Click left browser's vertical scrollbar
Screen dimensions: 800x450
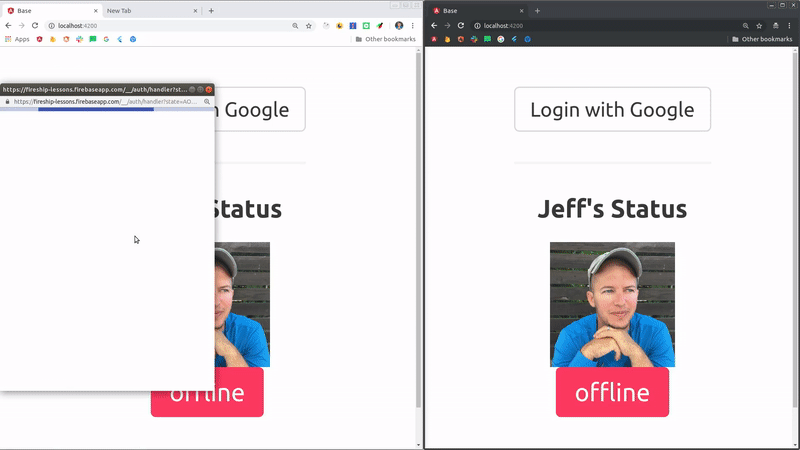tap(417, 250)
